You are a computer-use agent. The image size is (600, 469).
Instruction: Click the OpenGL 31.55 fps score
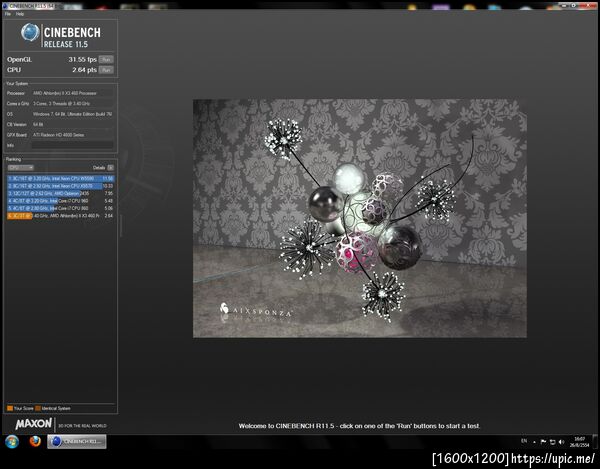[82, 59]
